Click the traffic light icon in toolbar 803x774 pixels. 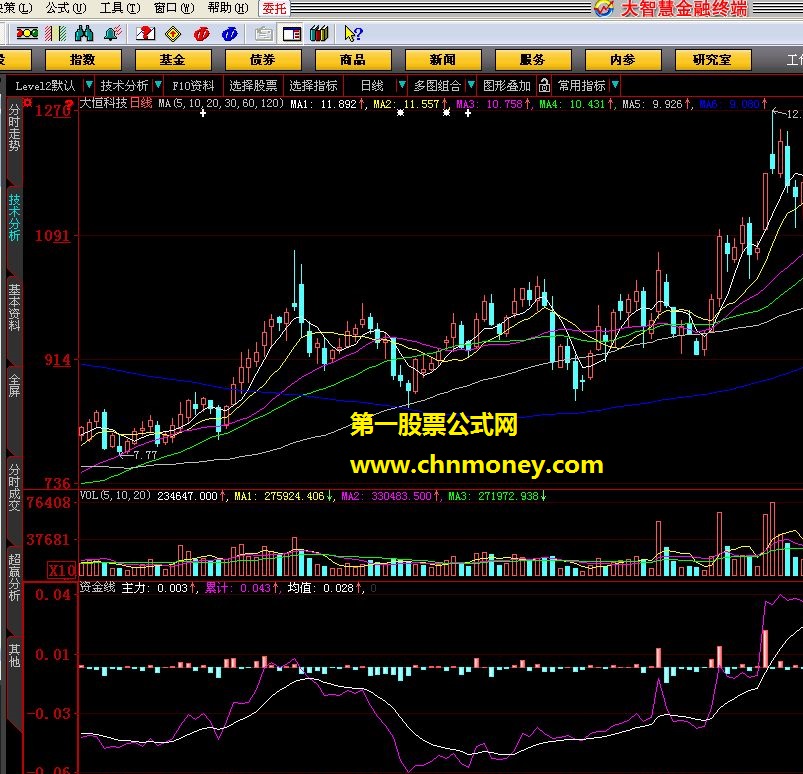(x=27, y=34)
